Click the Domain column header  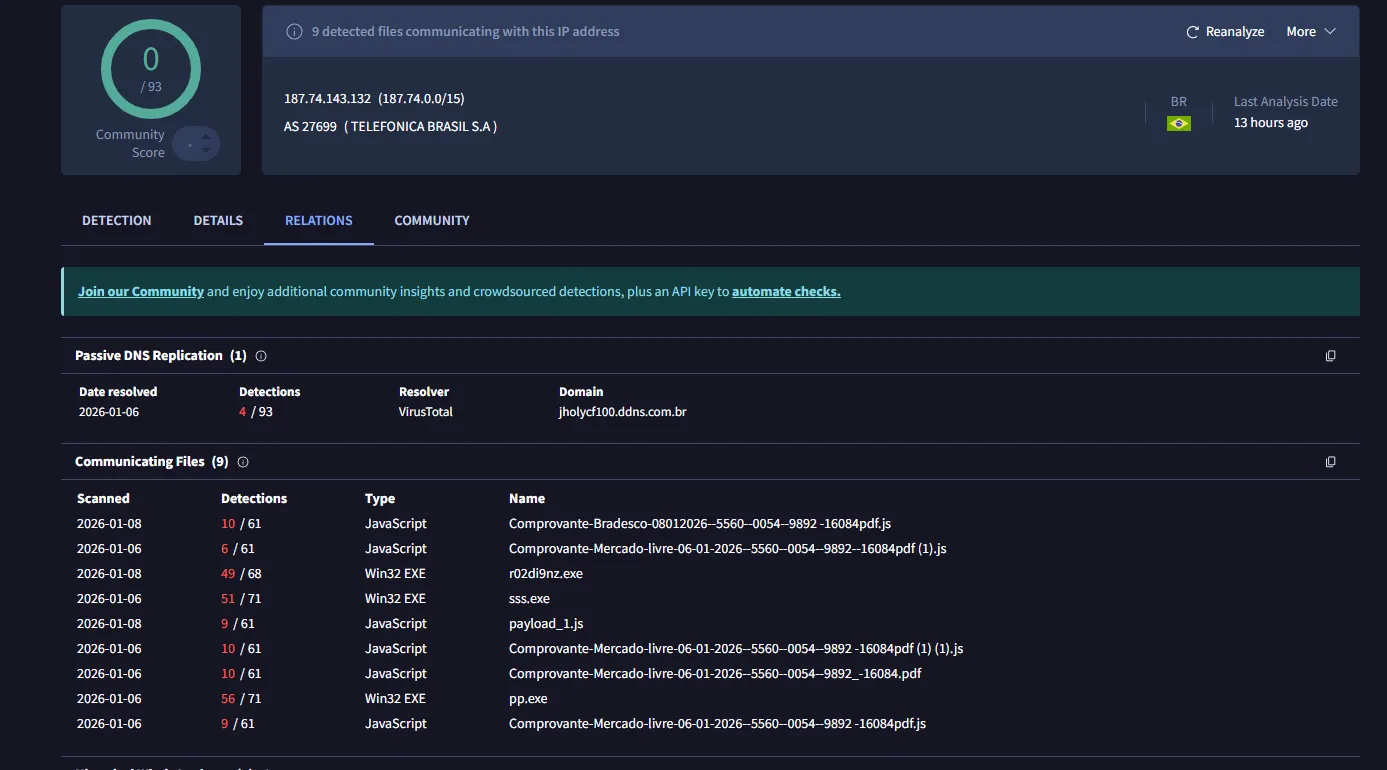(581, 392)
